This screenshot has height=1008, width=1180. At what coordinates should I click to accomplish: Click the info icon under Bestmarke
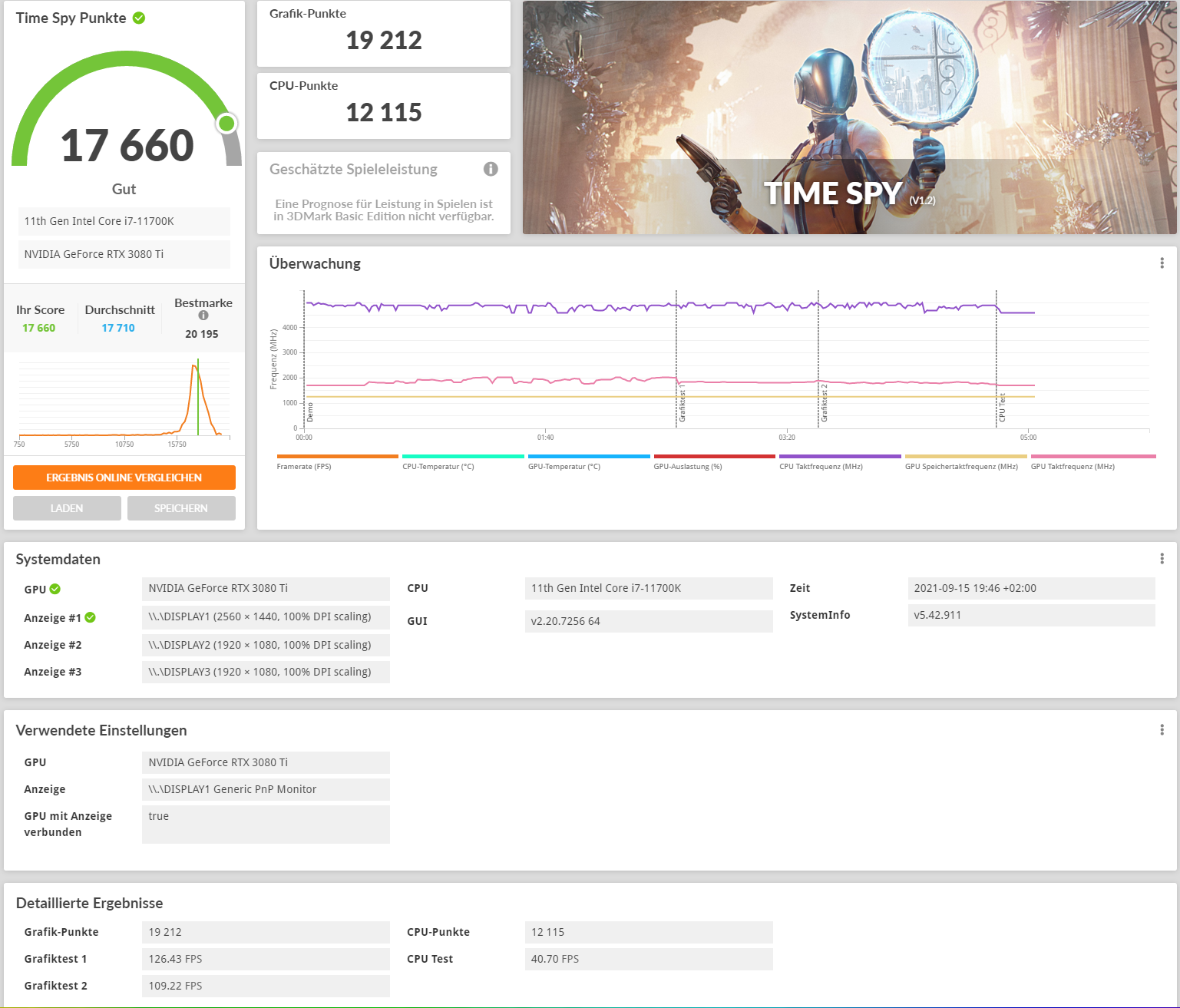(203, 315)
